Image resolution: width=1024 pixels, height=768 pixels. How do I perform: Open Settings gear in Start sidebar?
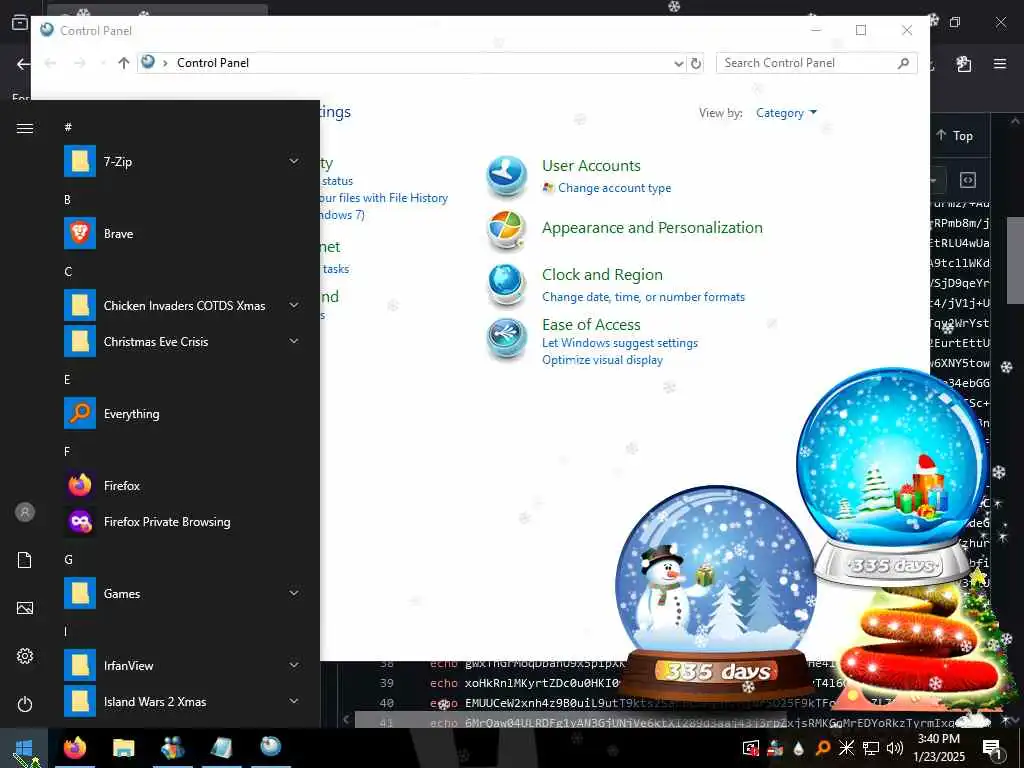pyautogui.click(x=25, y=656)
